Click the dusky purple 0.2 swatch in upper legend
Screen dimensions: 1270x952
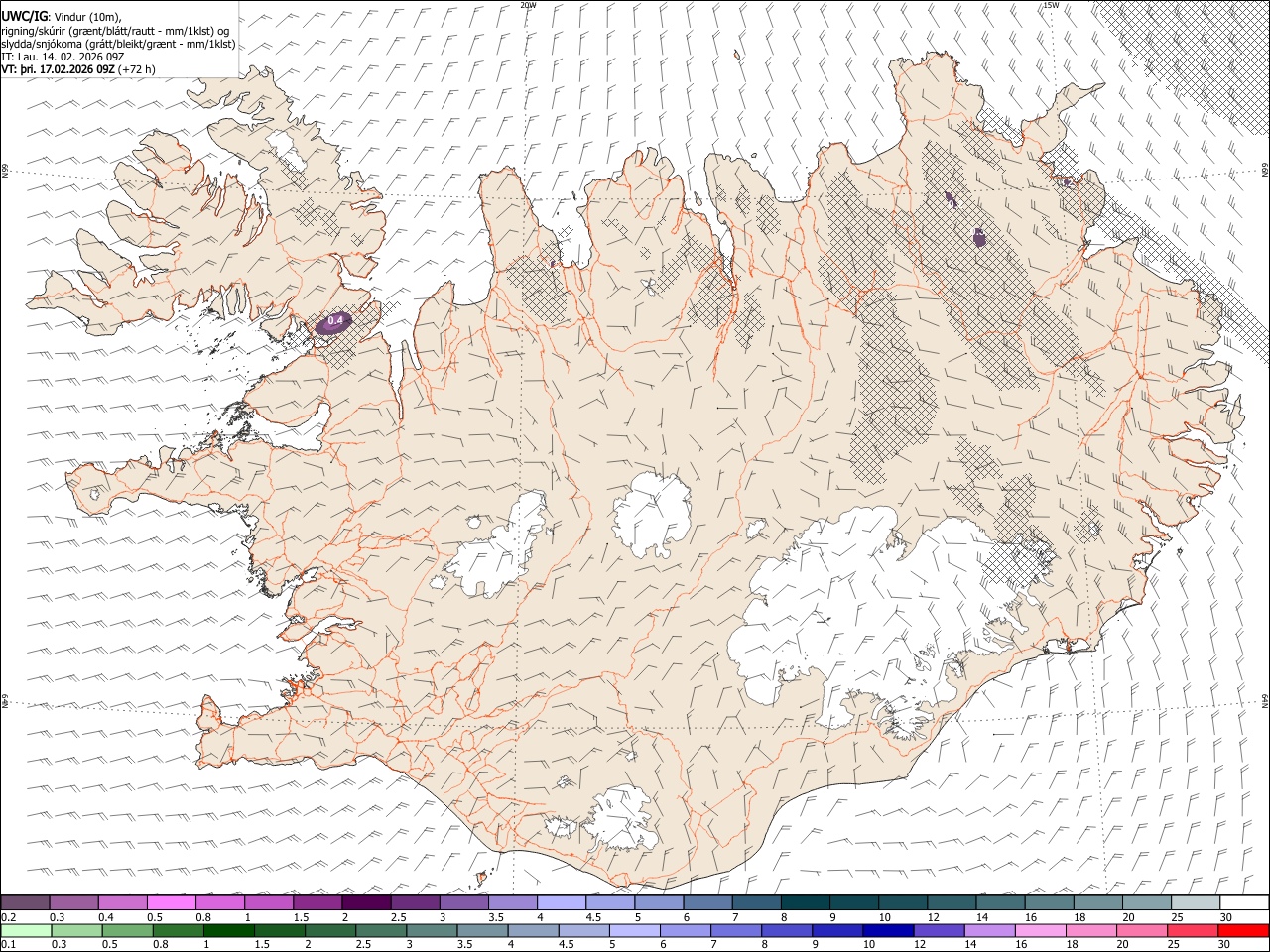26,902
